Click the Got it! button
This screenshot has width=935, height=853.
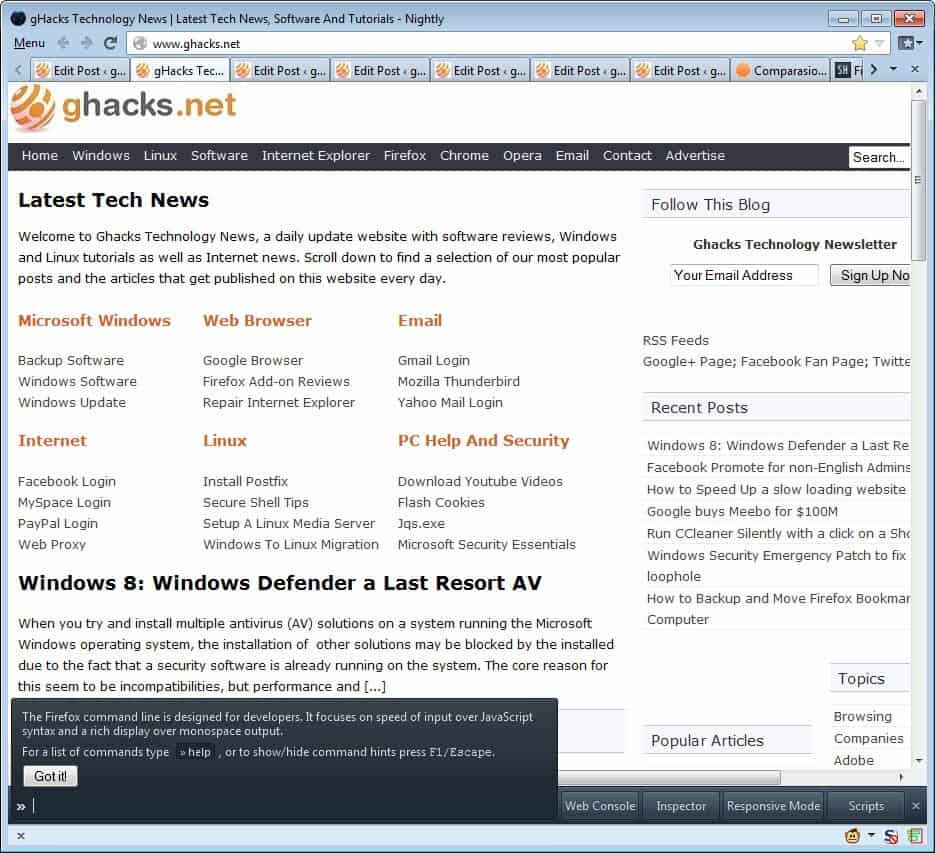click(49, 776)
